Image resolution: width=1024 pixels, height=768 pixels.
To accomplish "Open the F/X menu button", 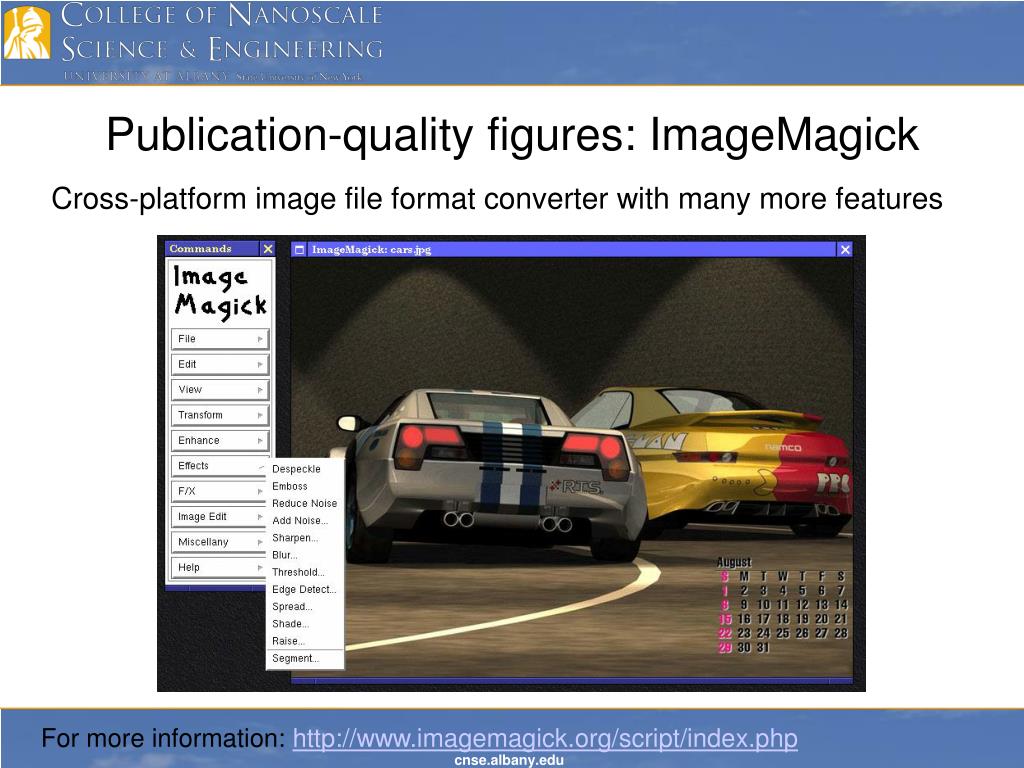I will tap(220, 491).
